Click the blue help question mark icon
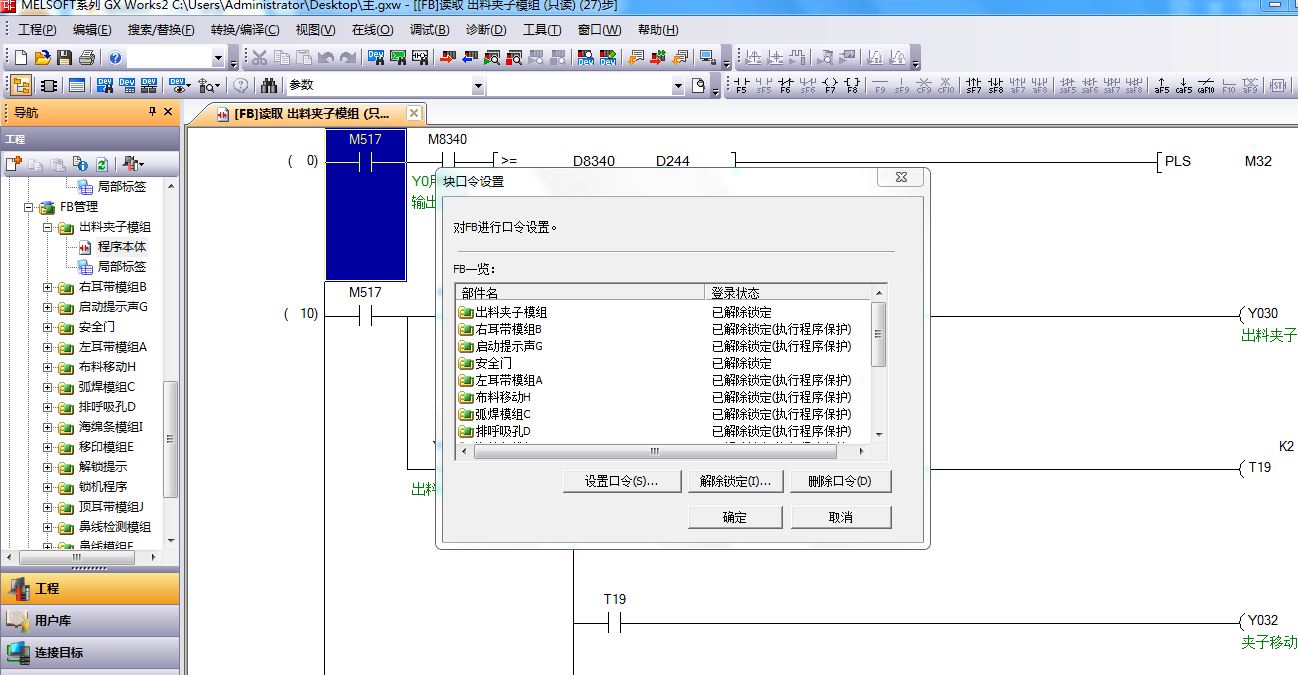 click(x=116, y=58)
